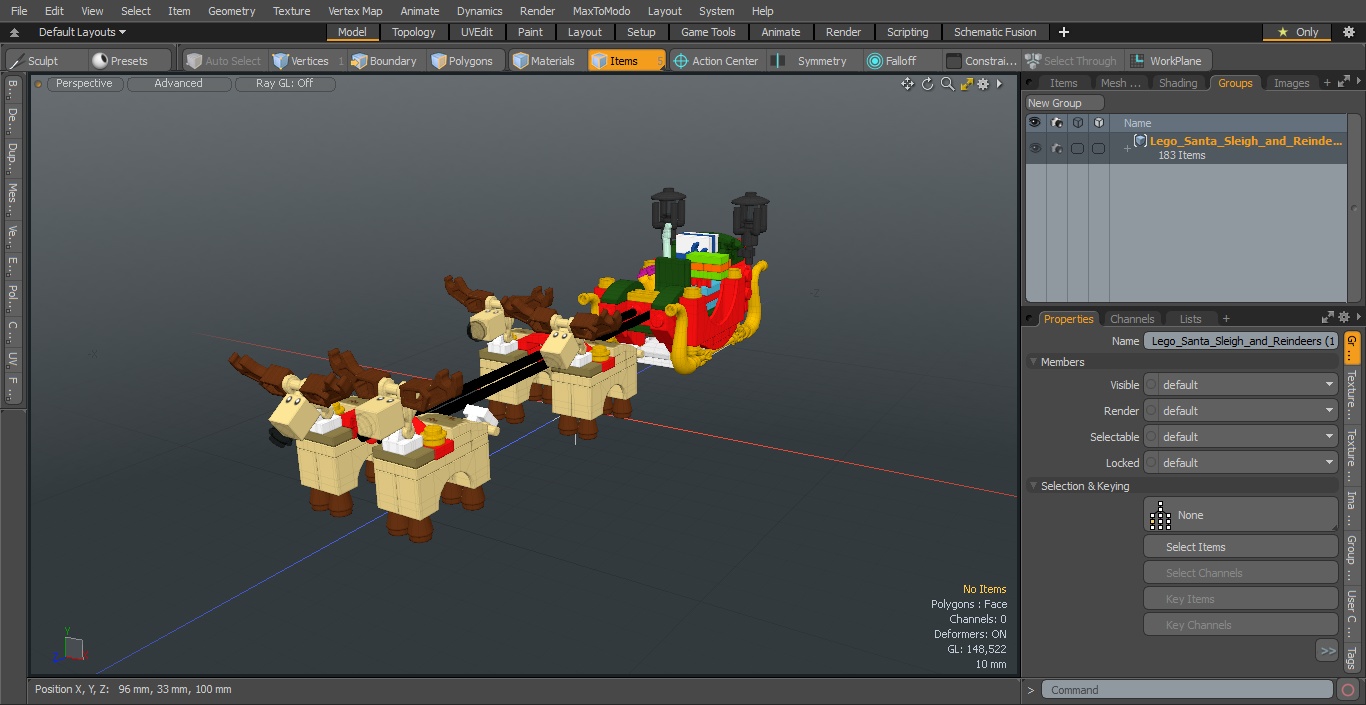Switch to the Topology layout tab
The width and height of the screenshot is (1366, 705).
[413, 32]
